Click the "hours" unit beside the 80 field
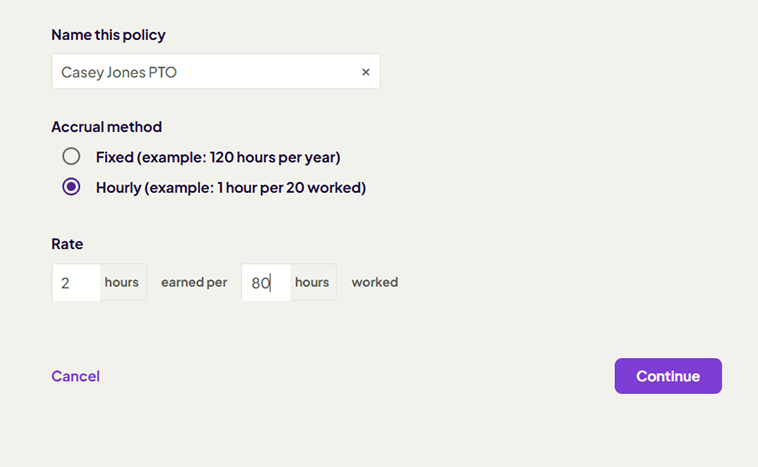Image resolution: width=758 pixels, height=467 pixels. coord(312,283)
